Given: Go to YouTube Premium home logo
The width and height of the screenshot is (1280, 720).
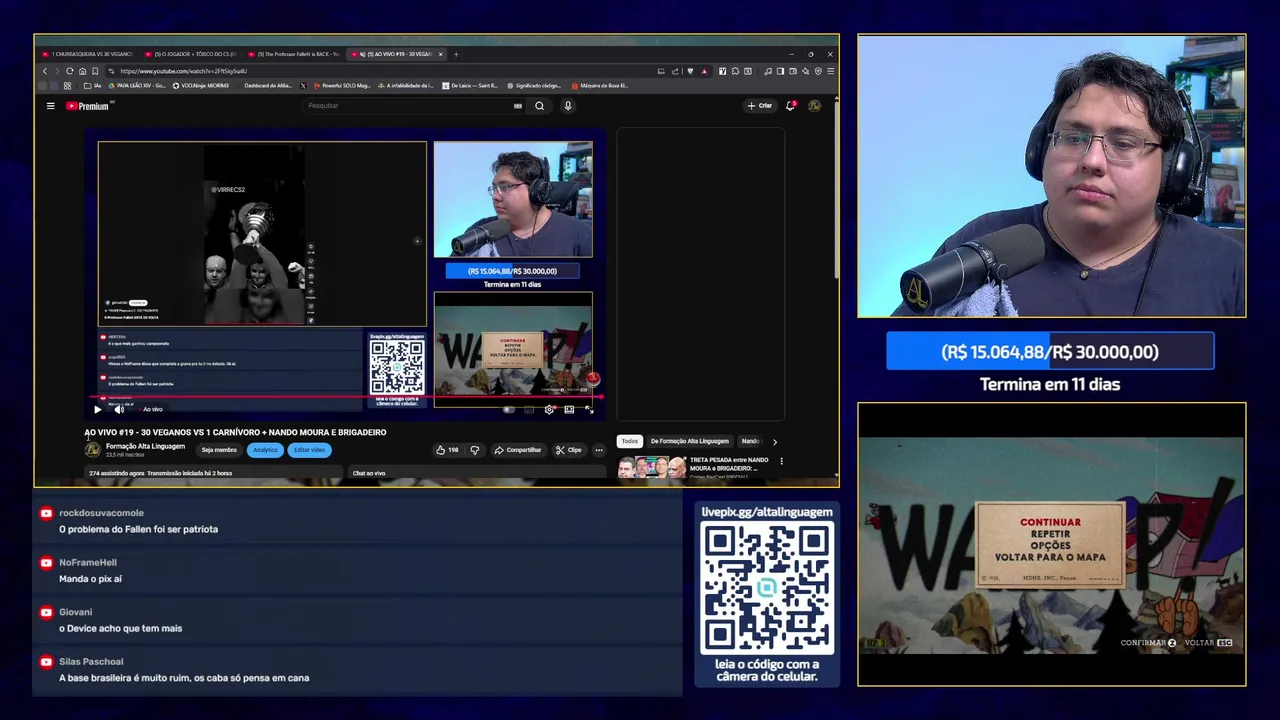Looking at the screenshot, I should [89, 106].
